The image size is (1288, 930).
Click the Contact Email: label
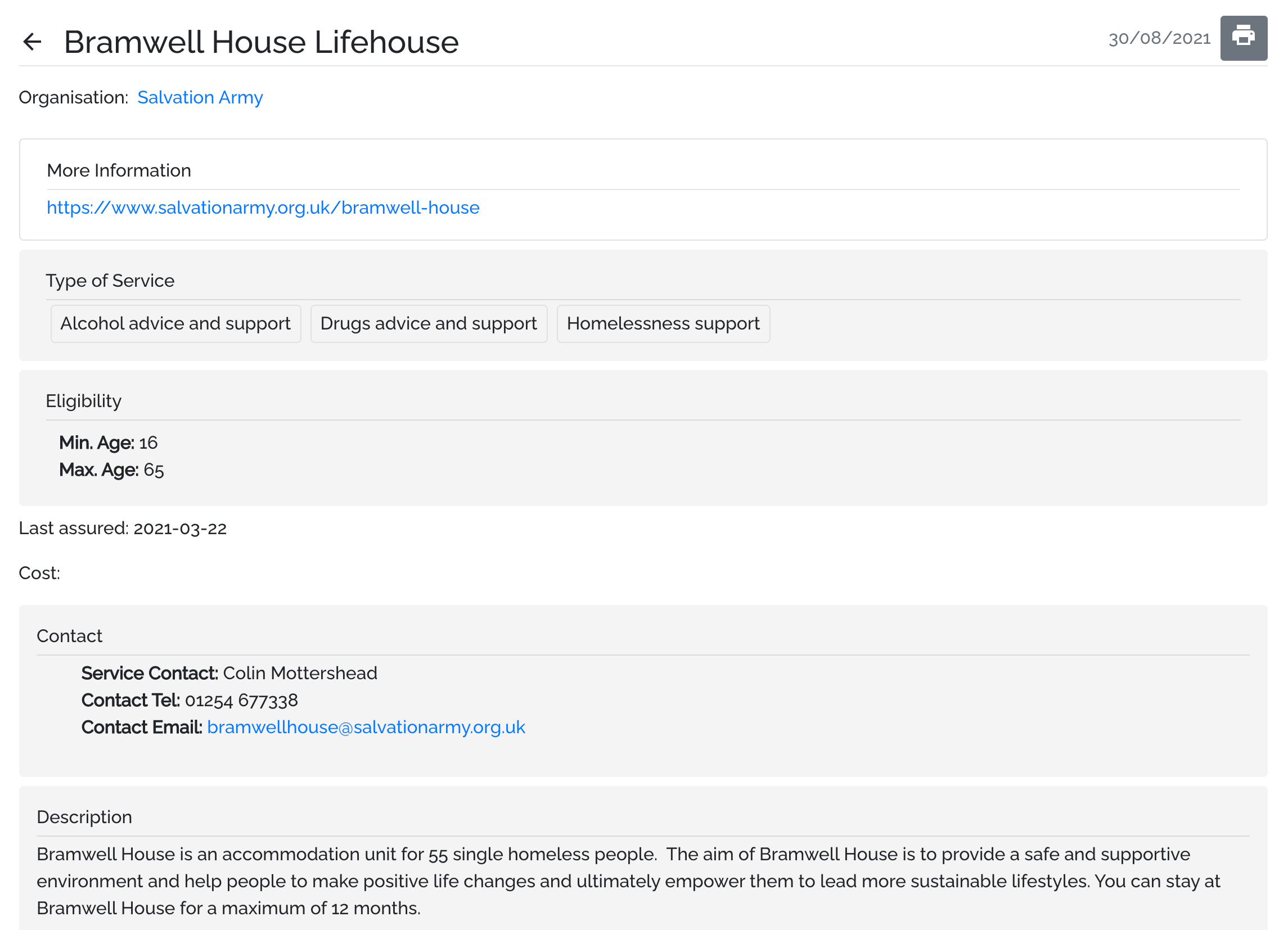click(141, 727)
